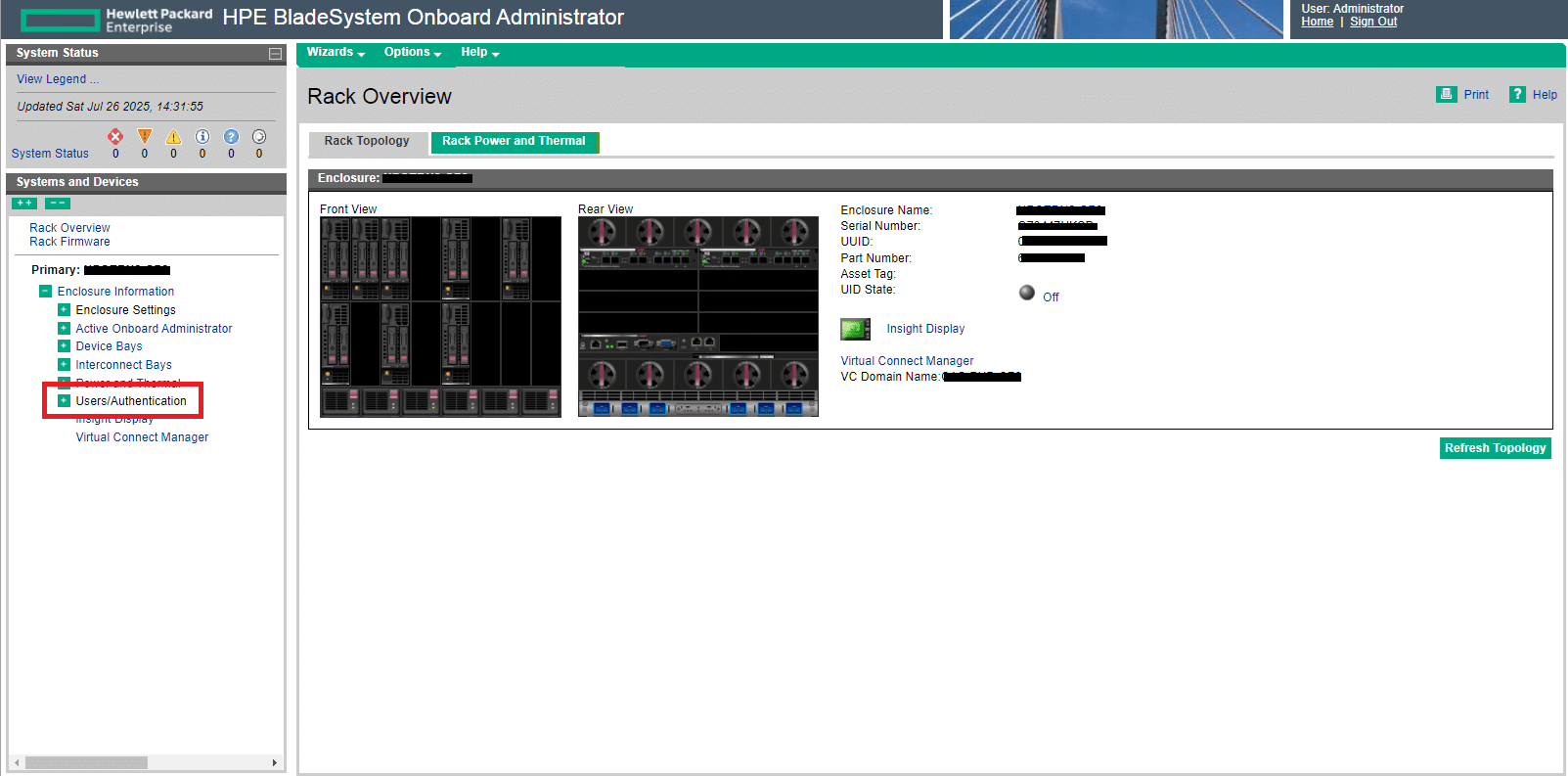The image size is (1568, 776).
Task: Open Rack Overview in the tree
Action: (69, 228)
